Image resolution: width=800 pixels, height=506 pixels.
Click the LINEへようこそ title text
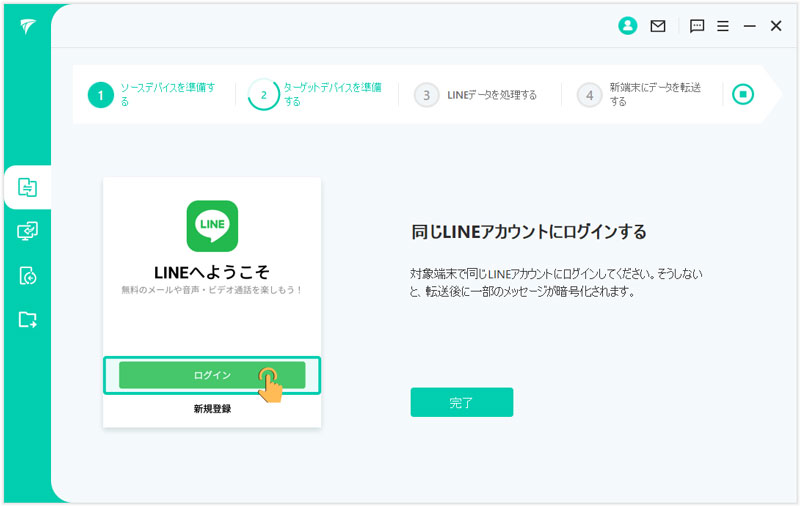tap(212, 272)
